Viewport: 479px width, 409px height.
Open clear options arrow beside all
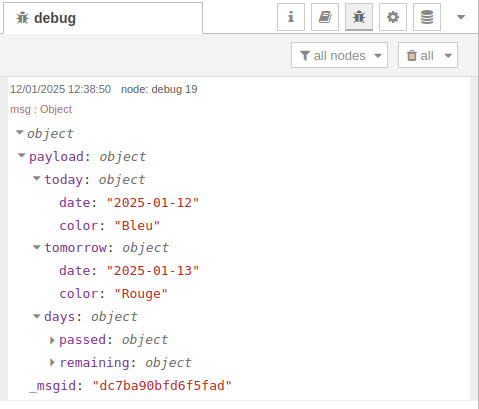pos(448,55)
